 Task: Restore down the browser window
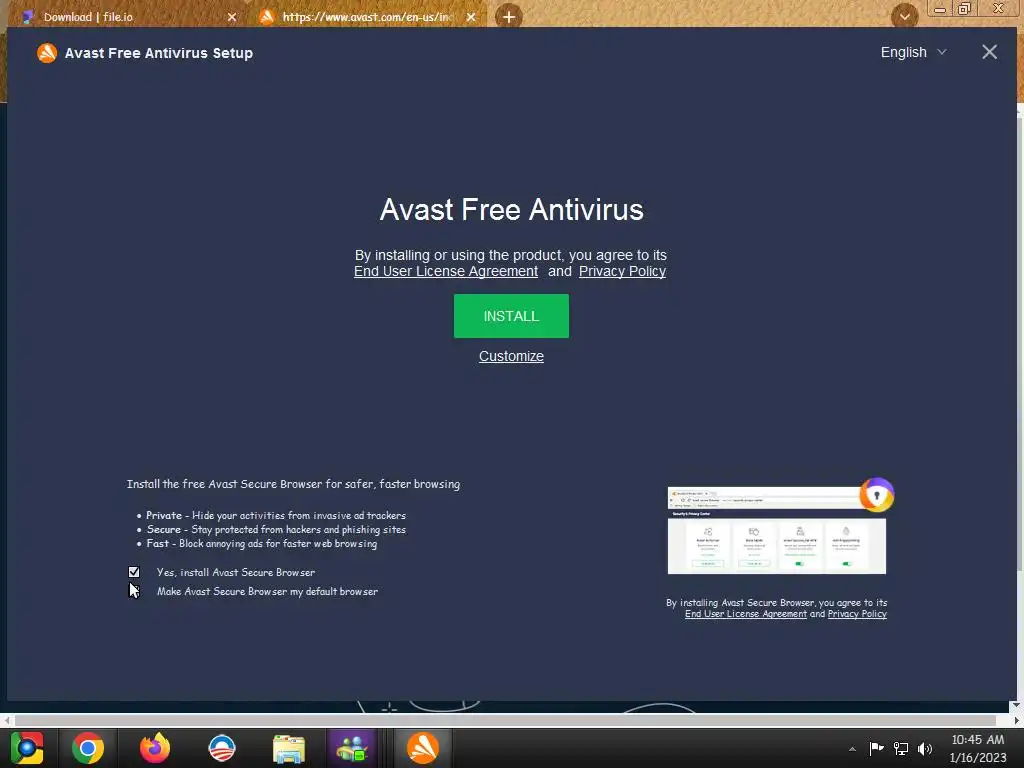[x=965, y=8]
